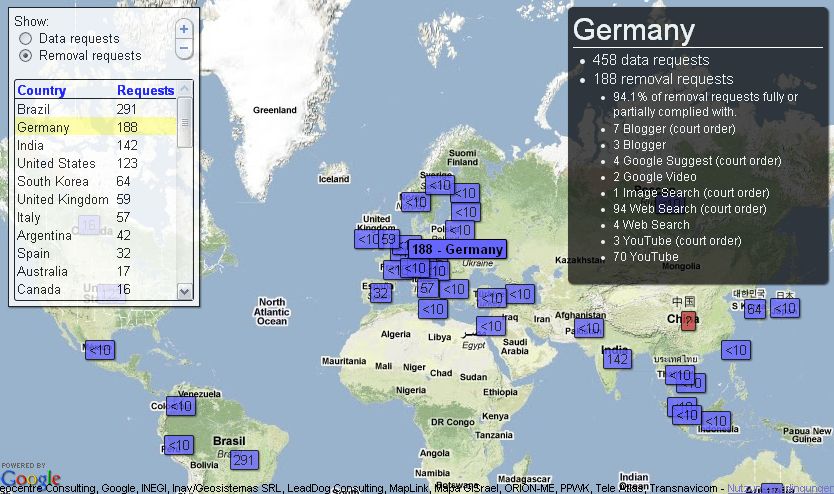Viewport: 834px width, 494px height.
Task: Click the 142 marker on India
Action: point(617,359)
